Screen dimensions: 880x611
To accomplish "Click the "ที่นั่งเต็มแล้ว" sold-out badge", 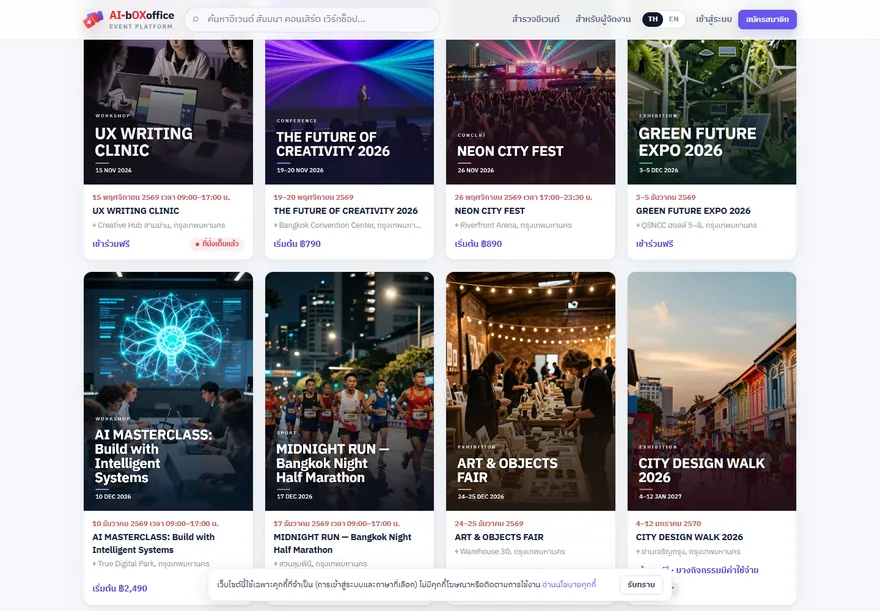I will pos(217,244).
